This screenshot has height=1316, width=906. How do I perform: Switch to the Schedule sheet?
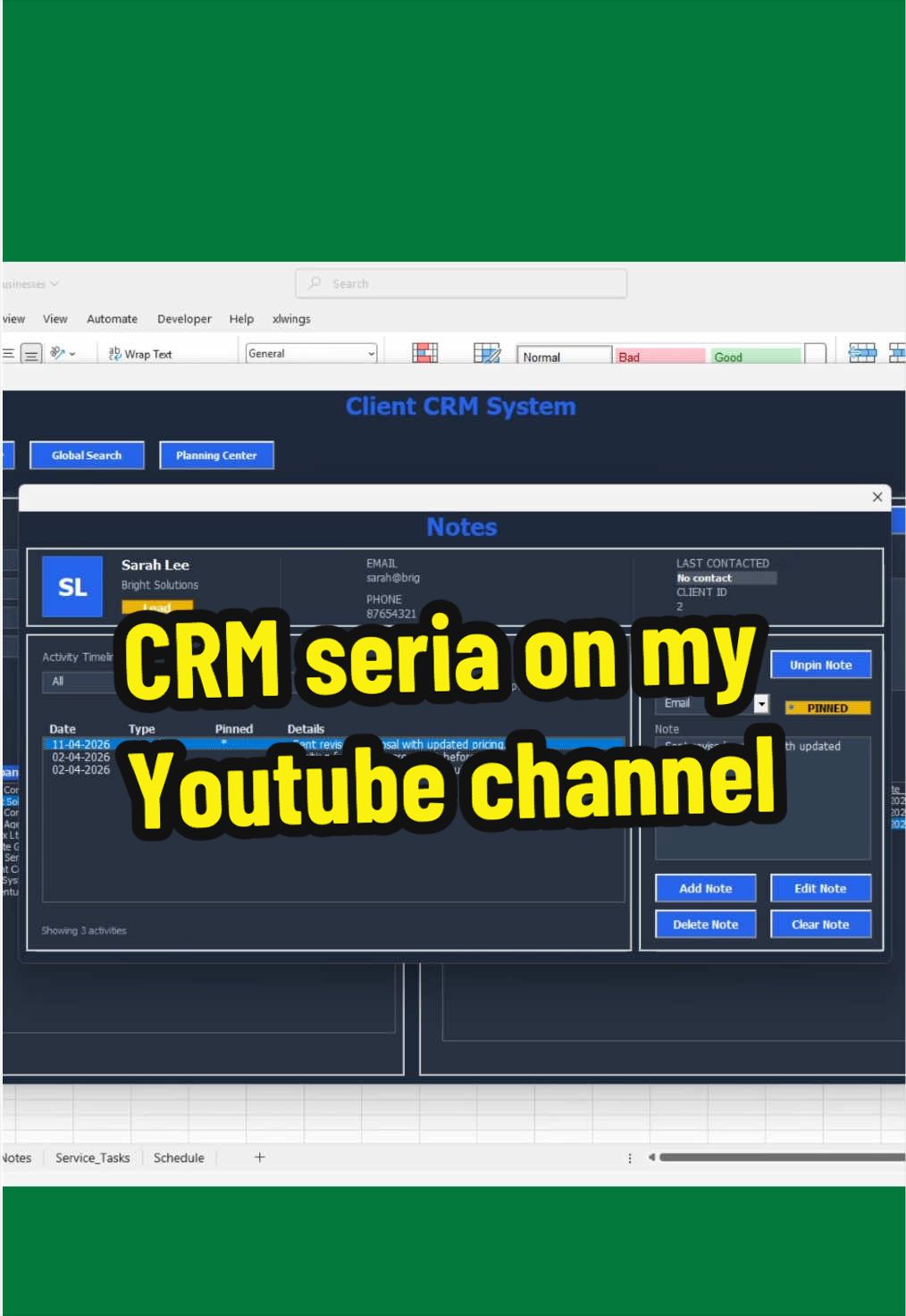tap(179, 1158)
